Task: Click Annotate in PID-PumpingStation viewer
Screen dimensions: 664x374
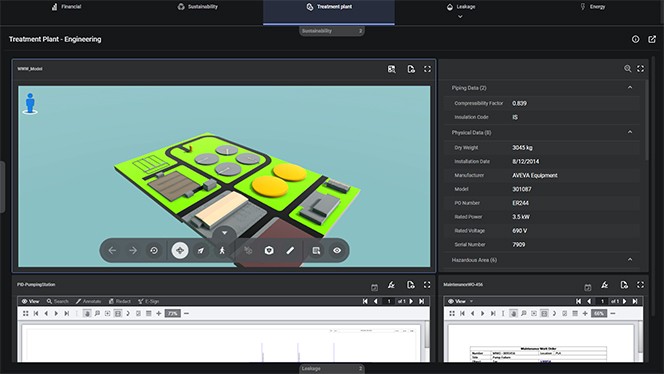Action: [88, 301]
